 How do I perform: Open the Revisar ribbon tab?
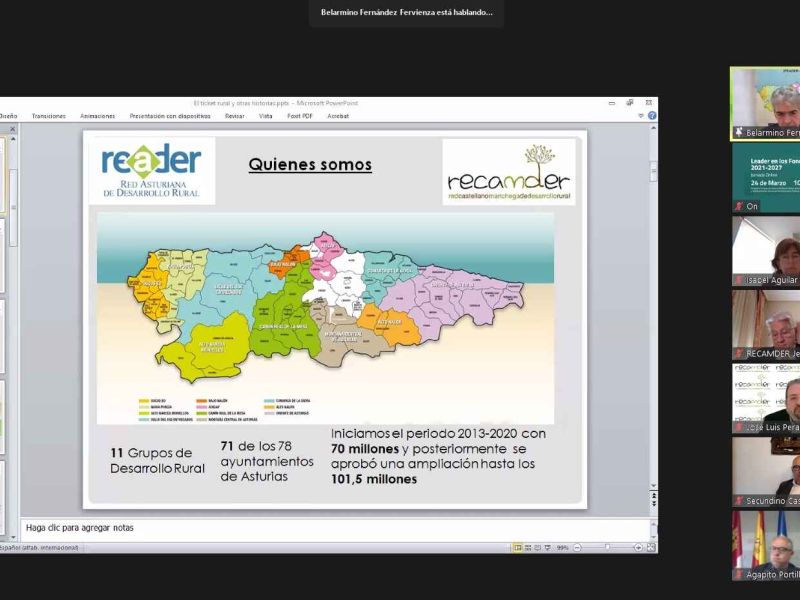pos(235,116)
